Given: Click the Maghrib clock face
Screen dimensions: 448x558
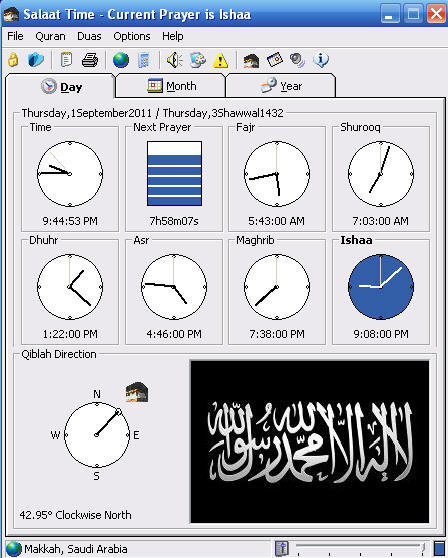Looking at the screenshot, I should coord(277,286).
